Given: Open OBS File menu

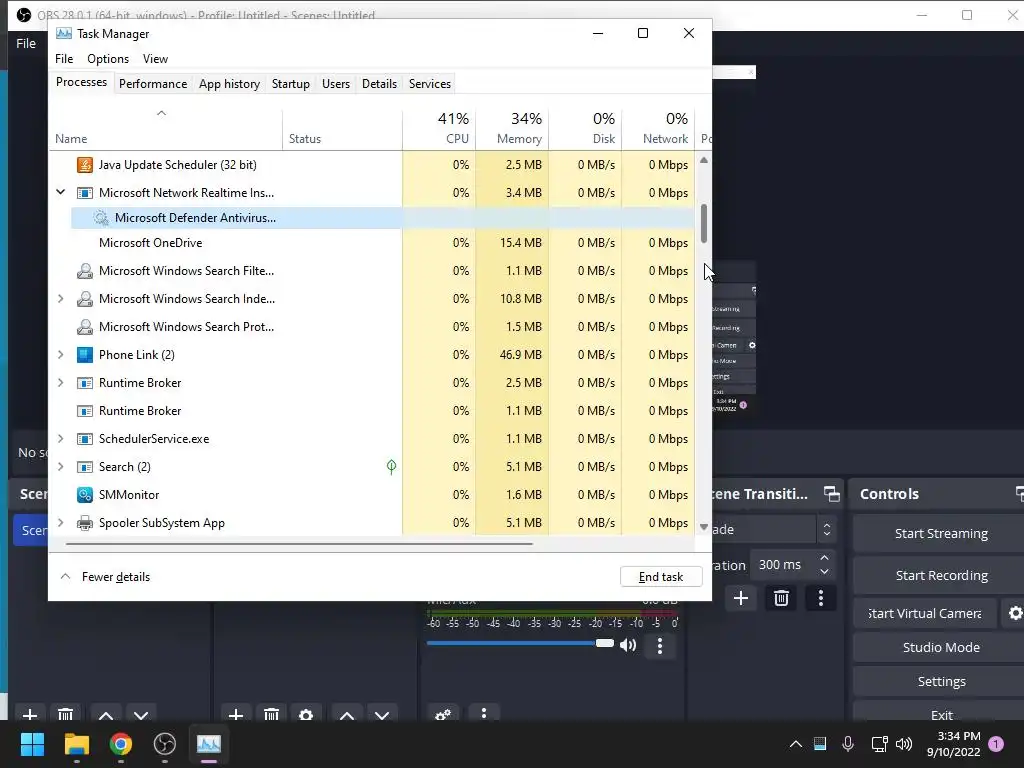Looking at the screenshot, I should (26, 44).
